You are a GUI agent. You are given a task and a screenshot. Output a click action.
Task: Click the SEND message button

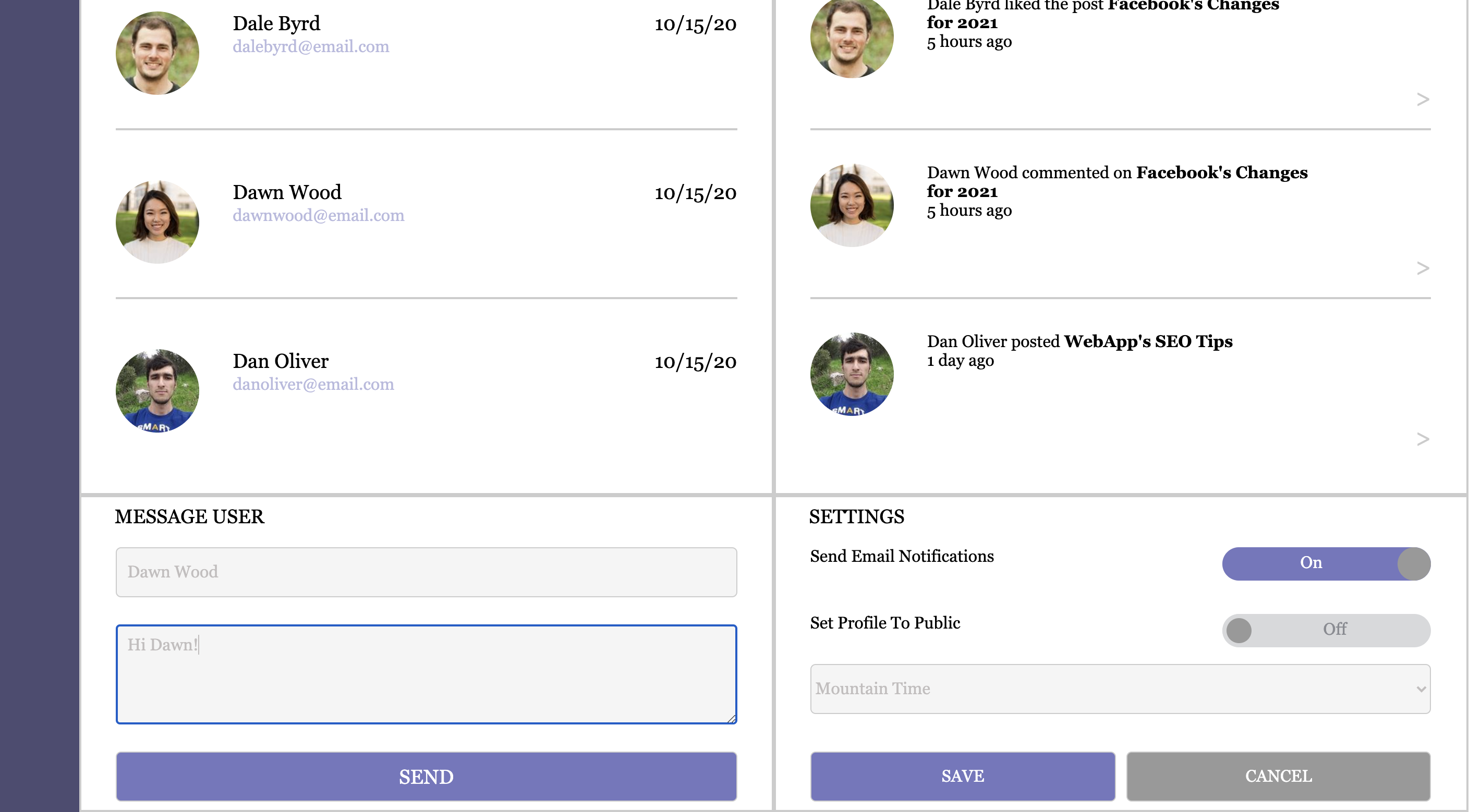(426, 777)
